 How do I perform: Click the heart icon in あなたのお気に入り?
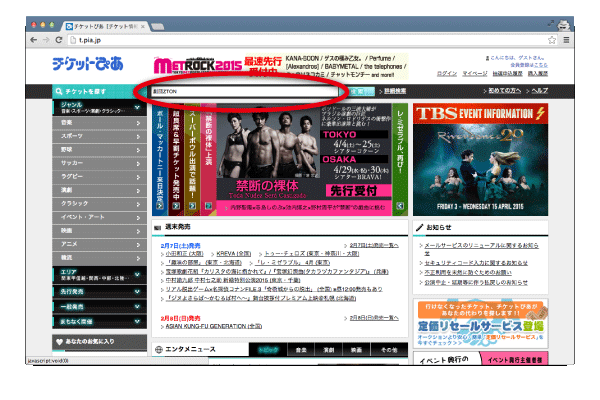coord(59,342)
